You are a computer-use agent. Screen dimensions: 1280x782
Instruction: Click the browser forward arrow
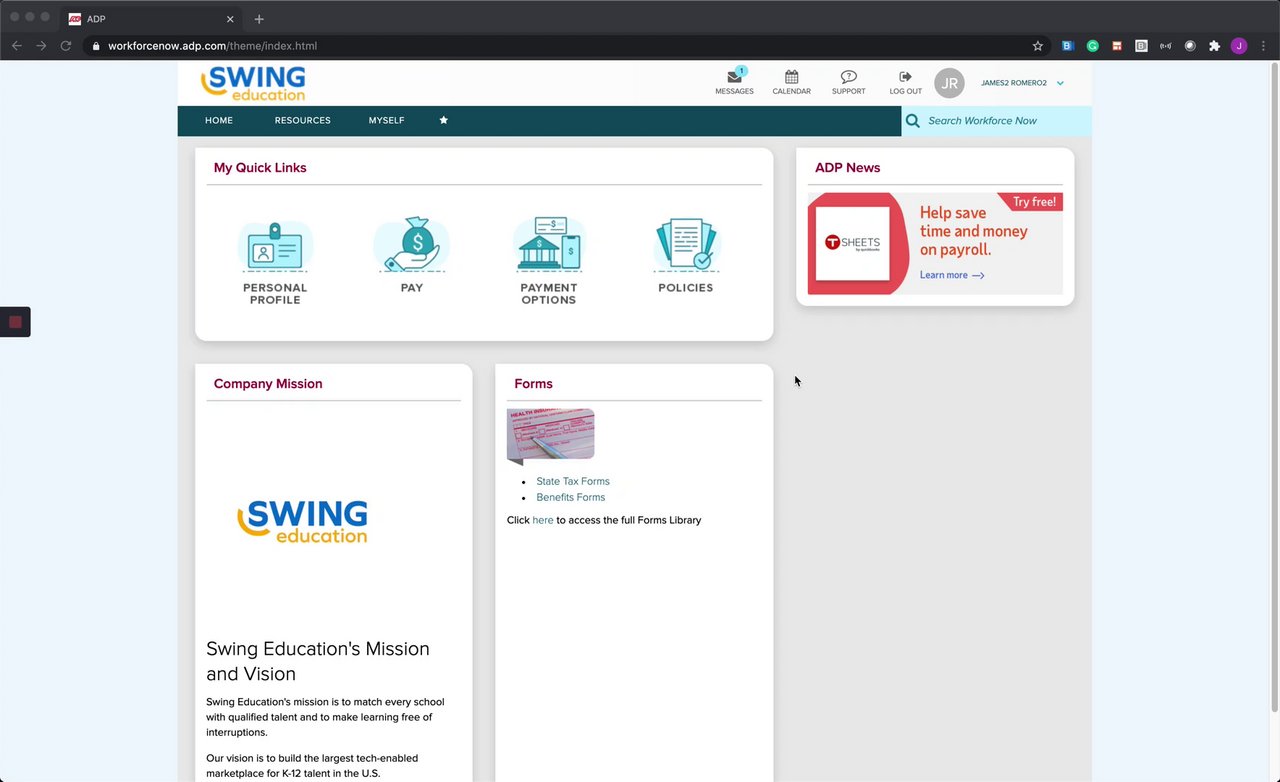[x=41, y=46]
